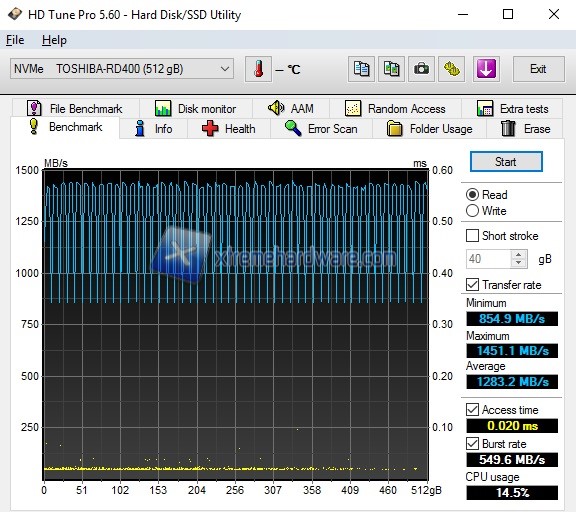Click the Maximum value 1451.1 MB/s
Image resolution: width=576 pixels, height=512 pixels.
[x=512, y=351]
